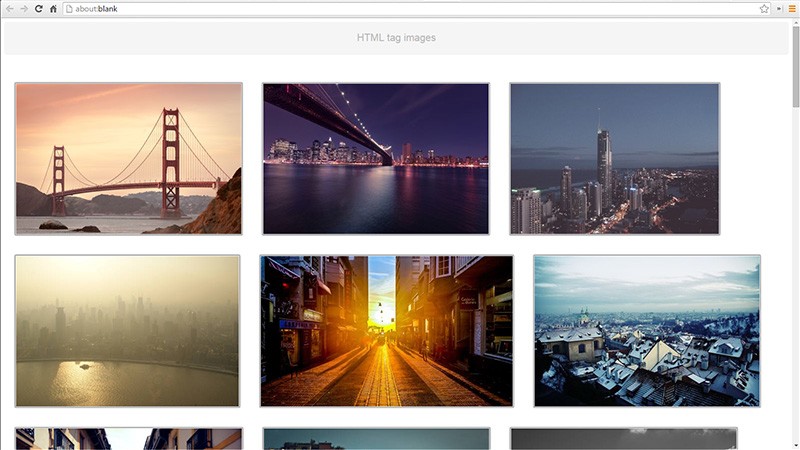800x450 pixels.
Task: Click the vertical scrollbar thumb
Action: [795, 66]
